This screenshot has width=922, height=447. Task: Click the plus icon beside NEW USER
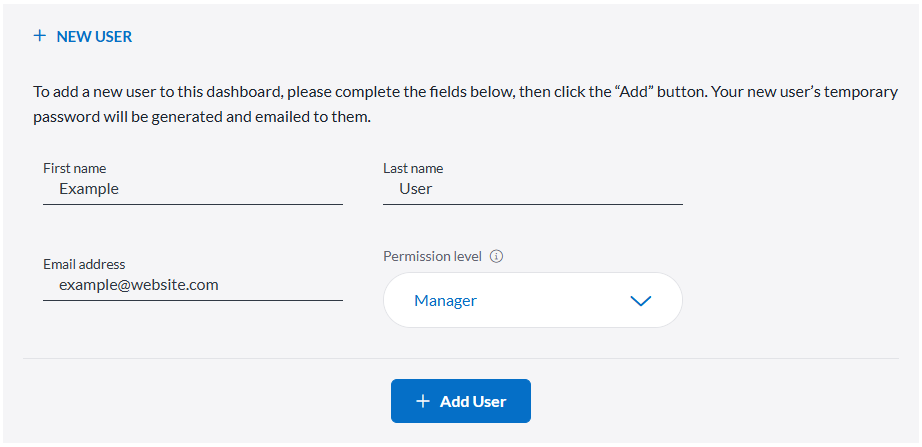click(x=40, y=36)
